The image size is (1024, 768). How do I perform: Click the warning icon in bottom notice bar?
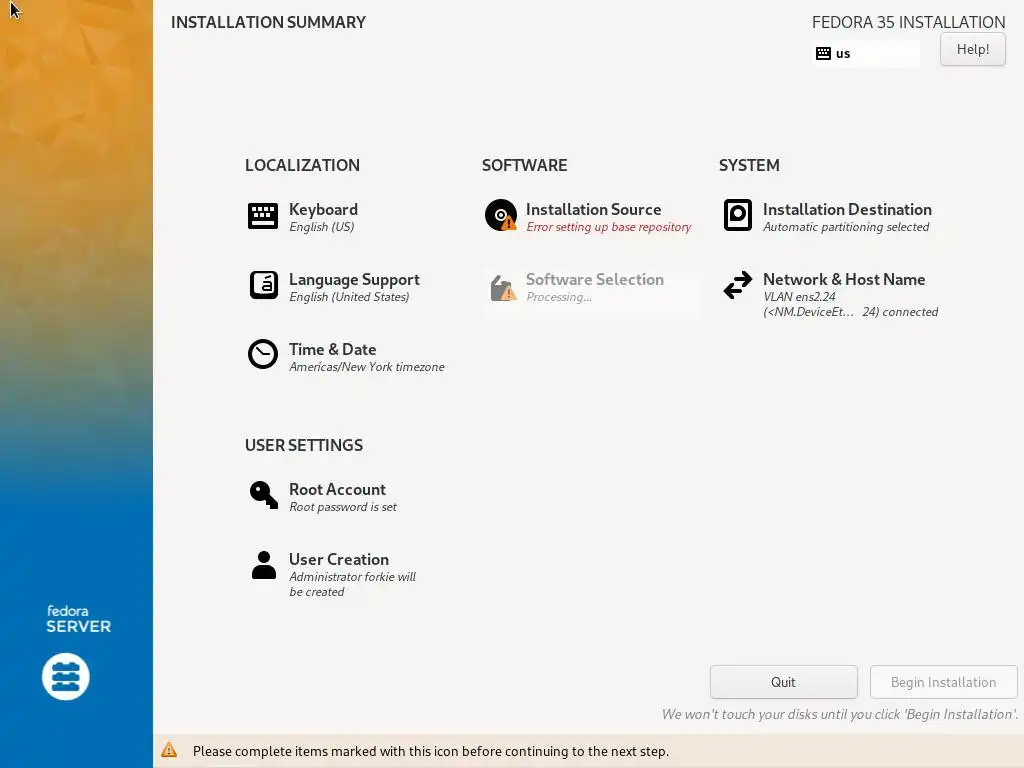[169, 750]
